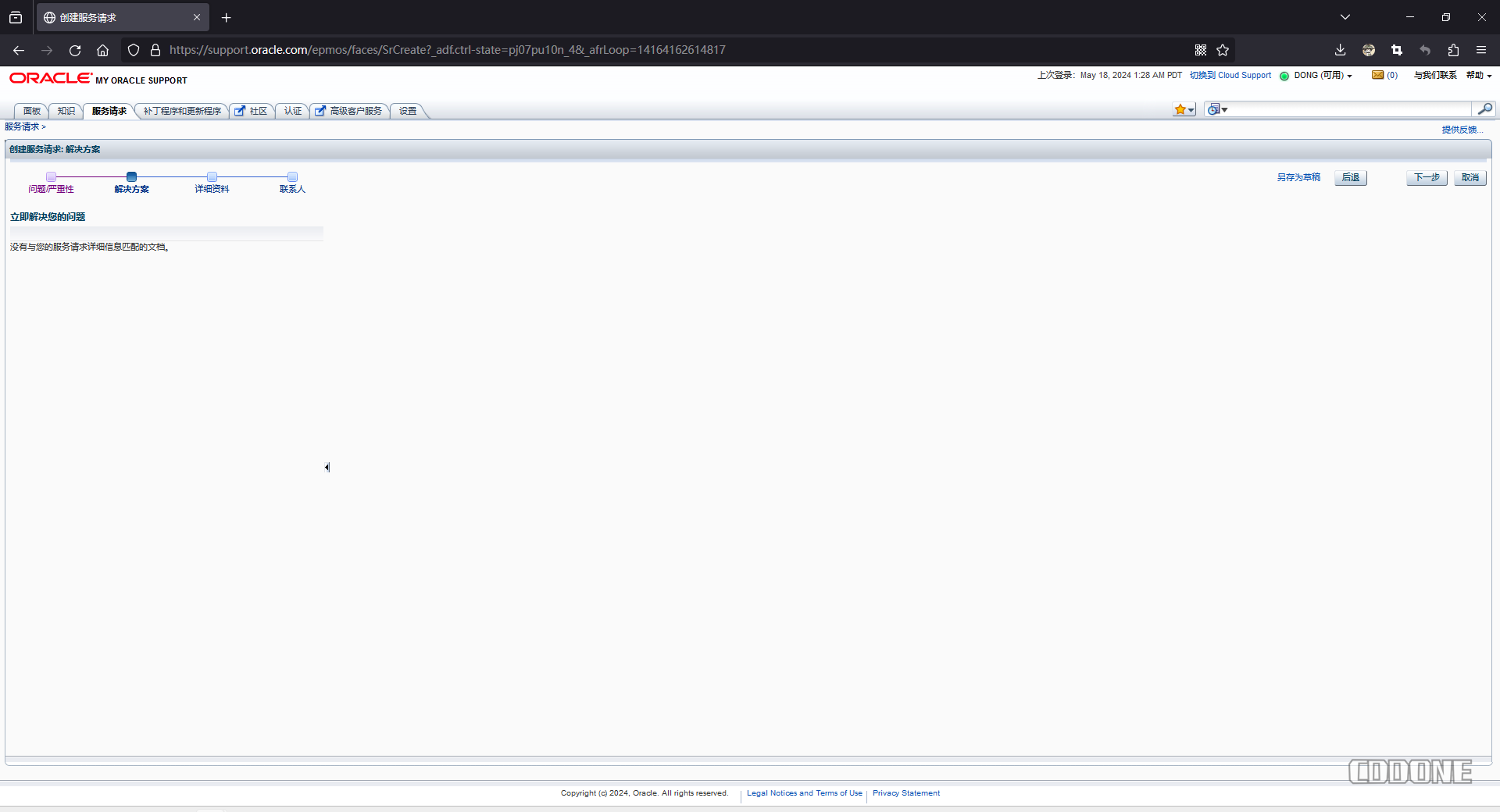Expand the 帮助 help menu
Image resolution: width=1500 pixels, height=812 pixels.
tap(1479, 76)
